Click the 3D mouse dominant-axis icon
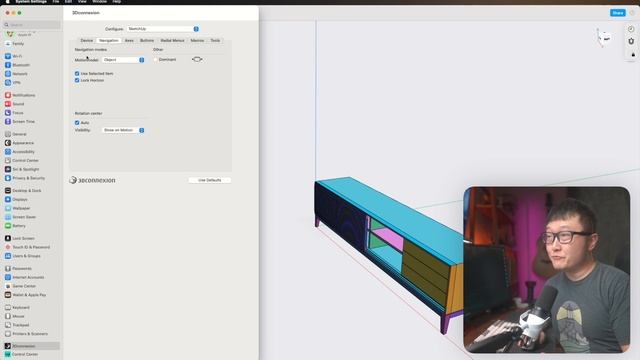This screenshot has height=360, width=640. coord(197,60)
